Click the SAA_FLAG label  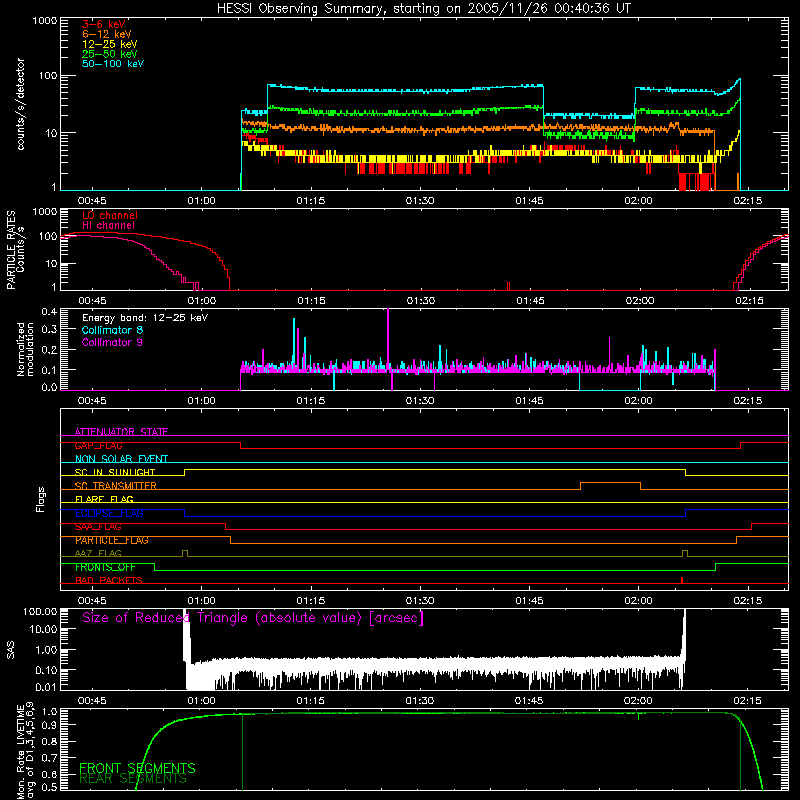coord(98,527)
